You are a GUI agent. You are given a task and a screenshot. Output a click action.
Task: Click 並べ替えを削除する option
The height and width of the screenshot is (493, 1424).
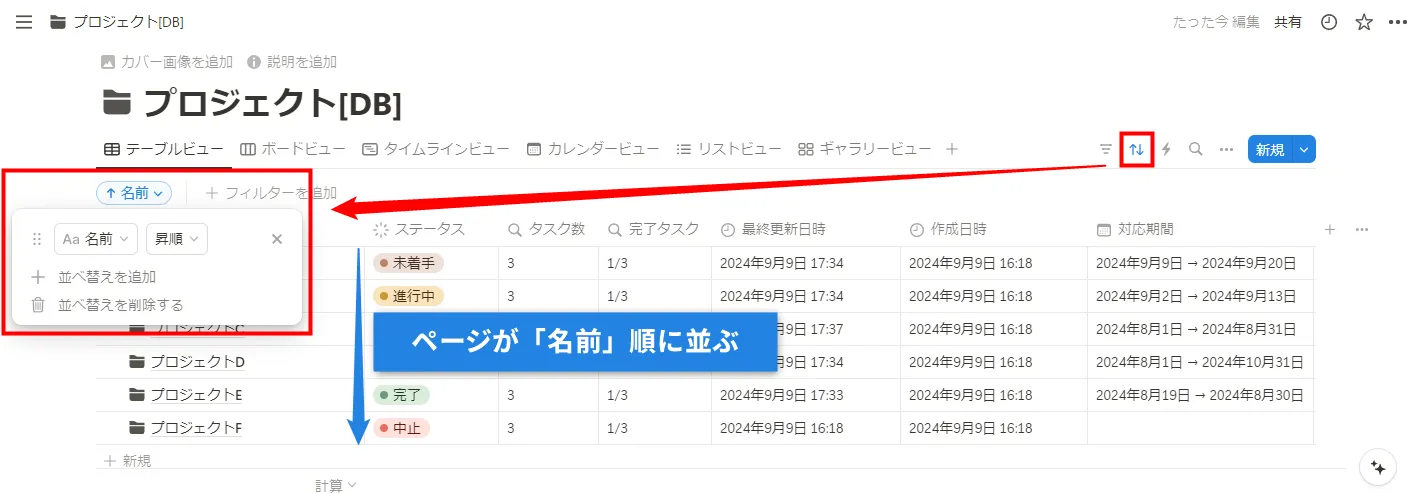107,304
